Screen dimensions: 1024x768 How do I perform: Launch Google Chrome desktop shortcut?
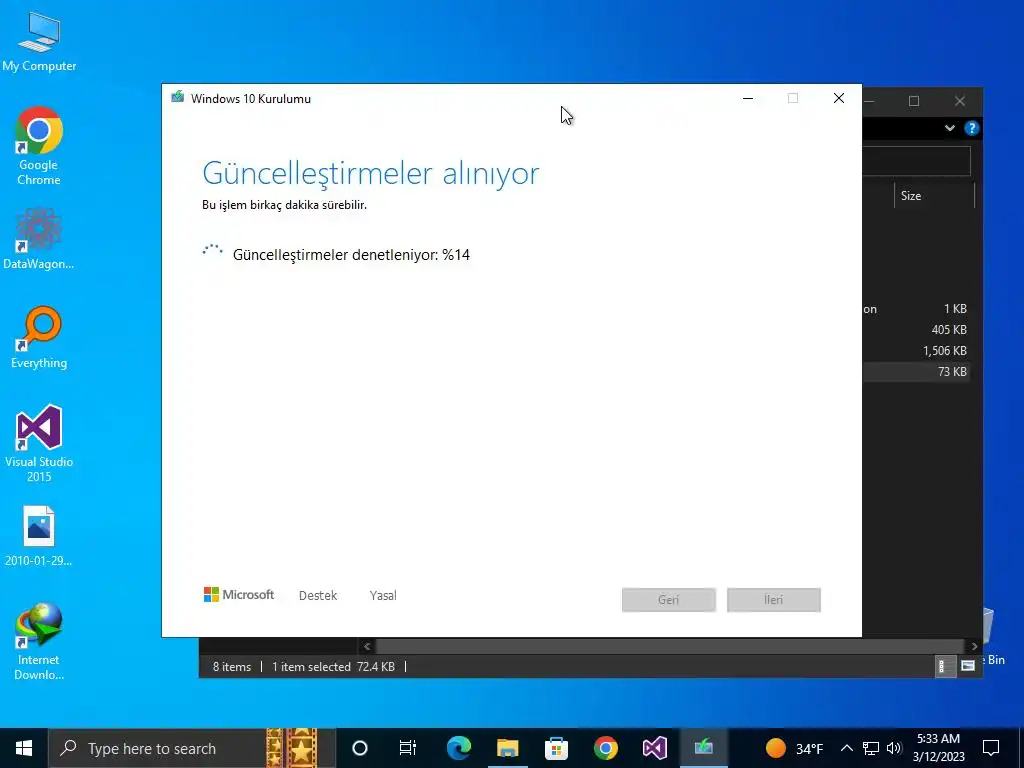point(39,146)
